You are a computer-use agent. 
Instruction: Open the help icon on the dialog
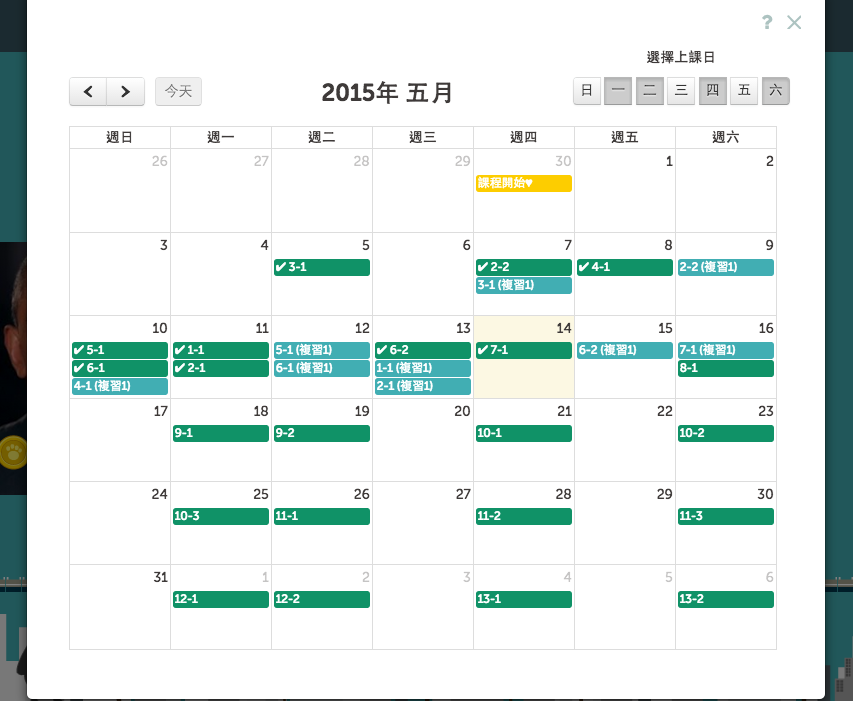click(x=766, y=22)
